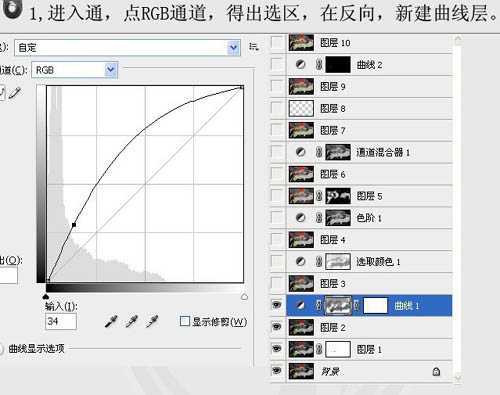Viewport: 500px width, 395px height.
Task: Click the mask thumbnail of 通道混合器 1
Action: pyautogui.click(x=338, y=152)
